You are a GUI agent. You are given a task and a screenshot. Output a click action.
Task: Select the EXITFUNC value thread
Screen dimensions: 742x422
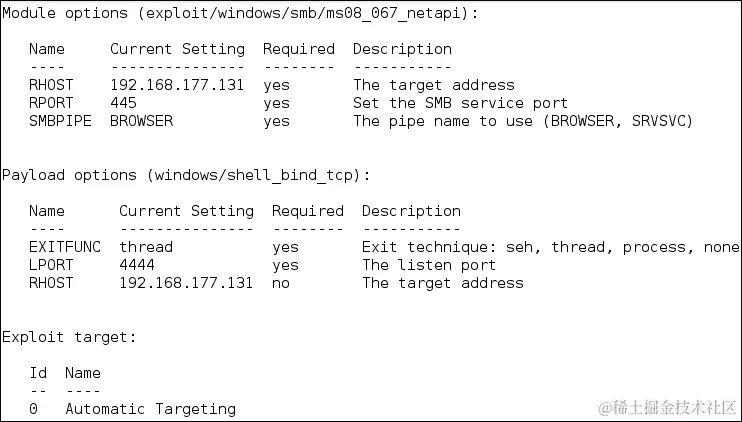pyautogui.click(x=146, y=247)
